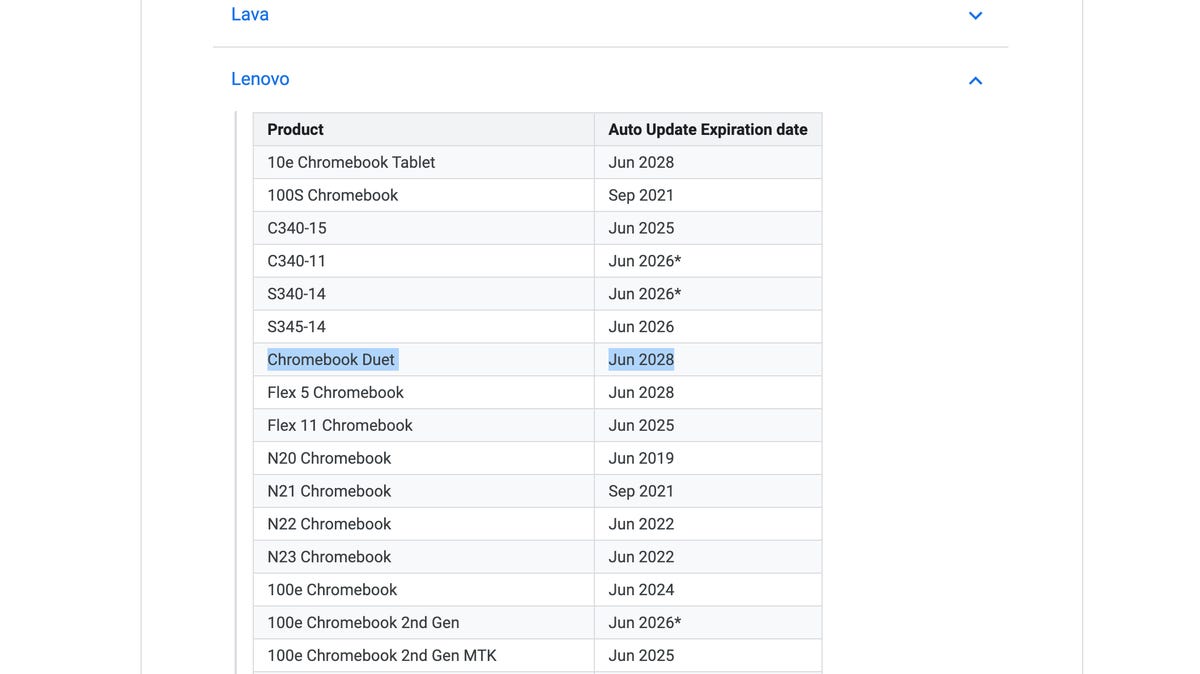Select Flex 5 Chromebook's Jun 2028 date
1200x674 pixels.
(x=641, y=393)
